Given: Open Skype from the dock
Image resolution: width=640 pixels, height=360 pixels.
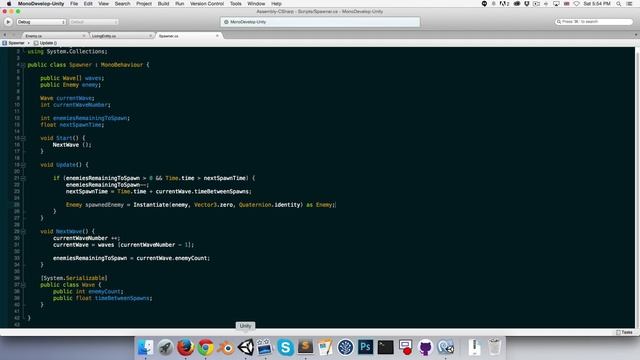Looking at the screenshot, I should coord(285,347).
